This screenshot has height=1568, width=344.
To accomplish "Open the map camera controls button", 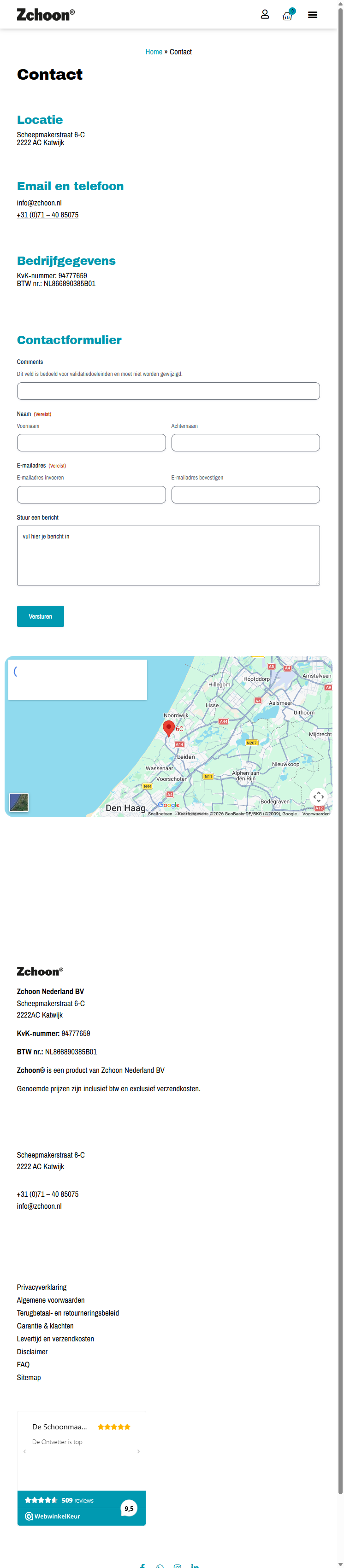I will click(x=319, y=797).
